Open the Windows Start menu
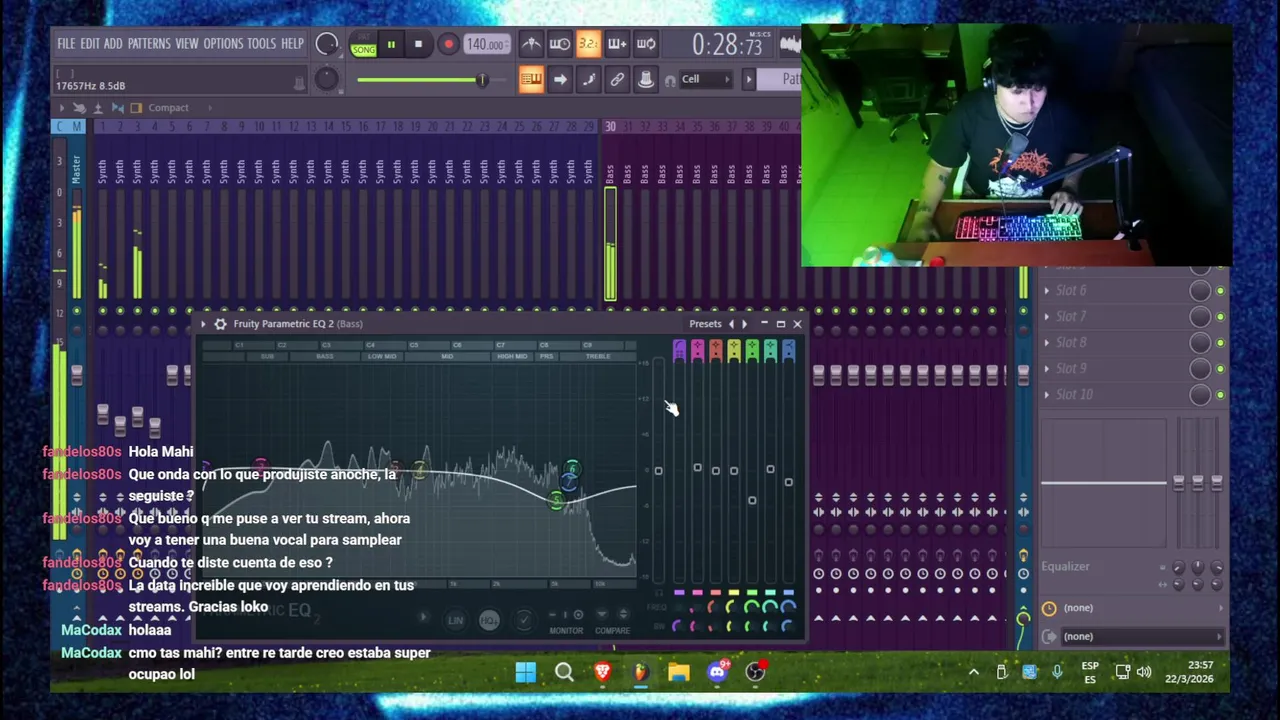 525,672
